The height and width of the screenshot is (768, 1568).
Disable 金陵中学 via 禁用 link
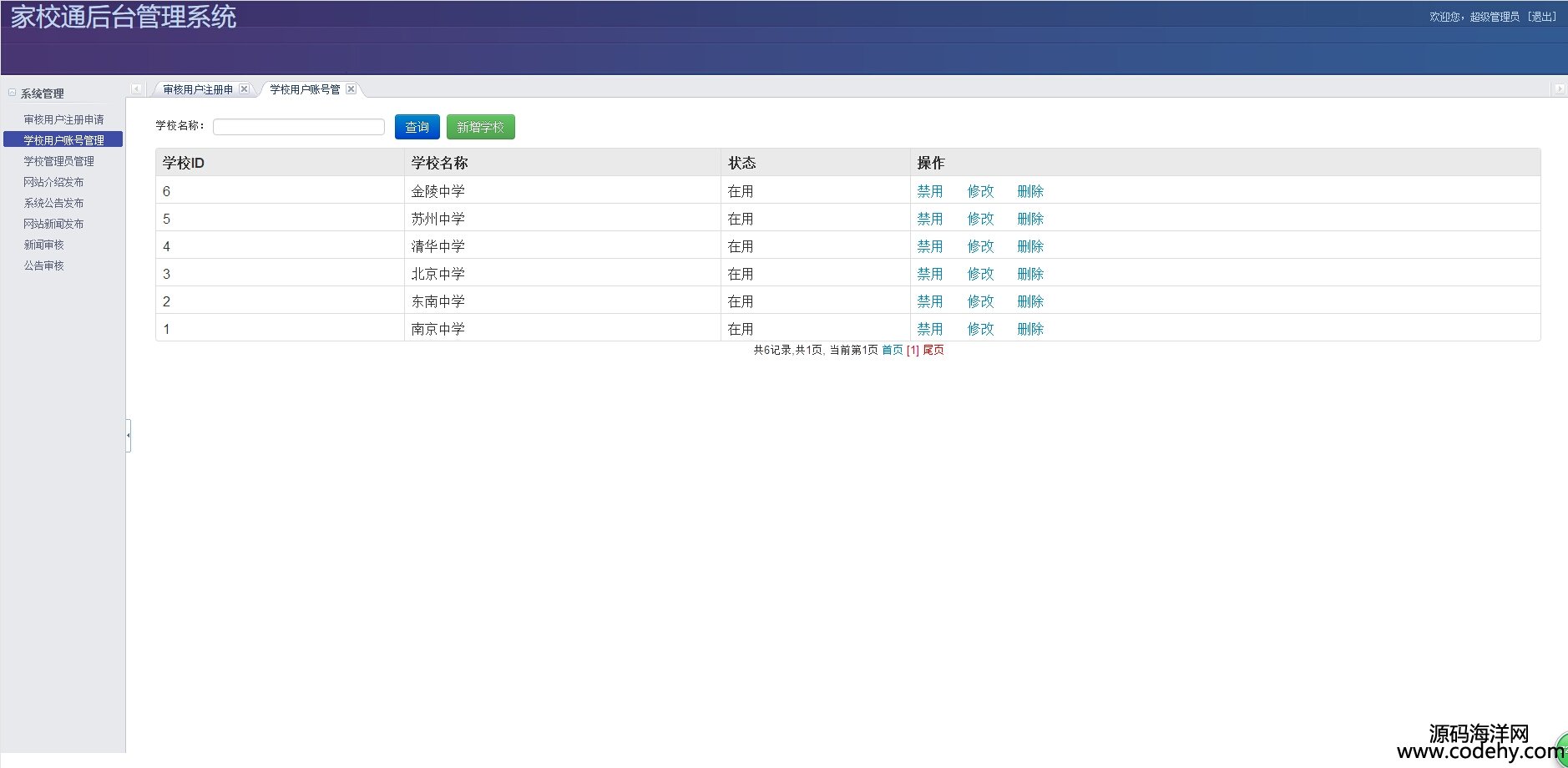(929, 191)
